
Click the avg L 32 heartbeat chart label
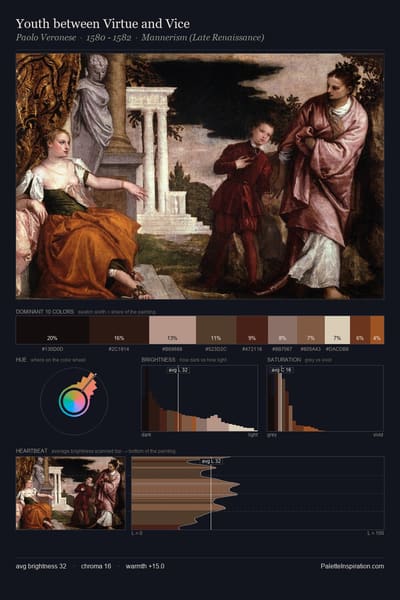tap(211, 461)
